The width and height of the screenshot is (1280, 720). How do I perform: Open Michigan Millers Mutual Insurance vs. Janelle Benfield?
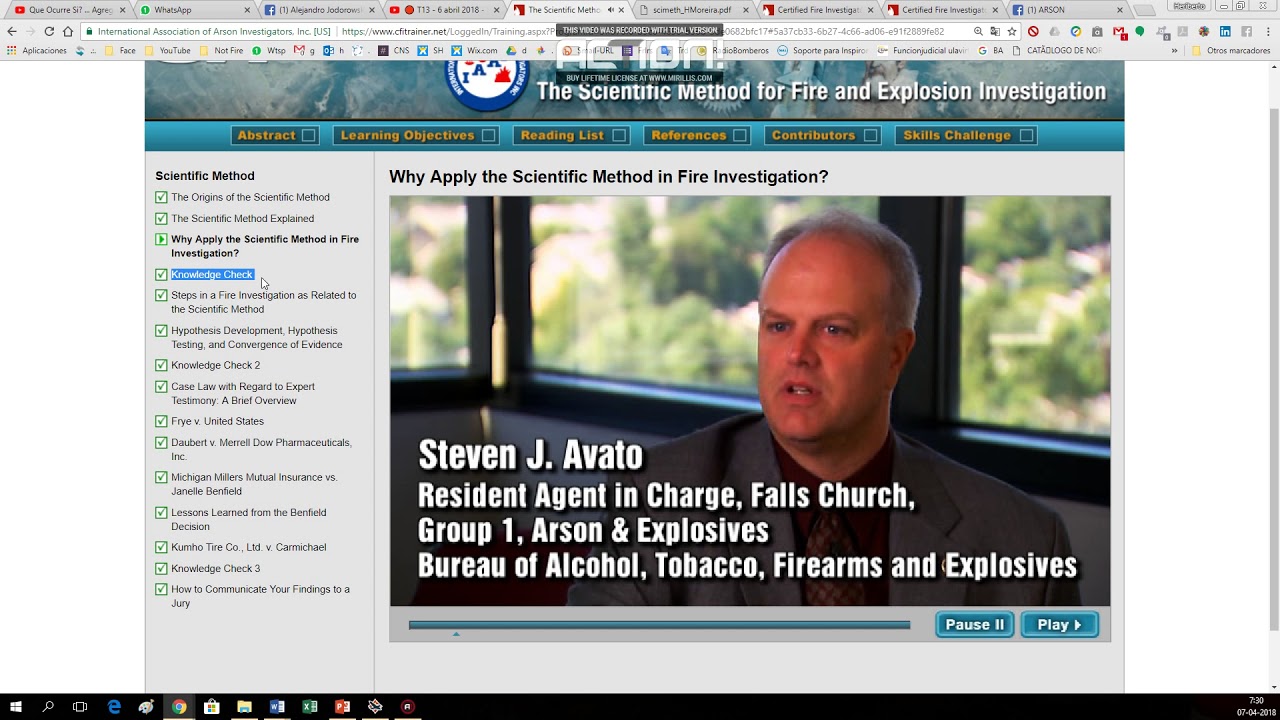254,484
